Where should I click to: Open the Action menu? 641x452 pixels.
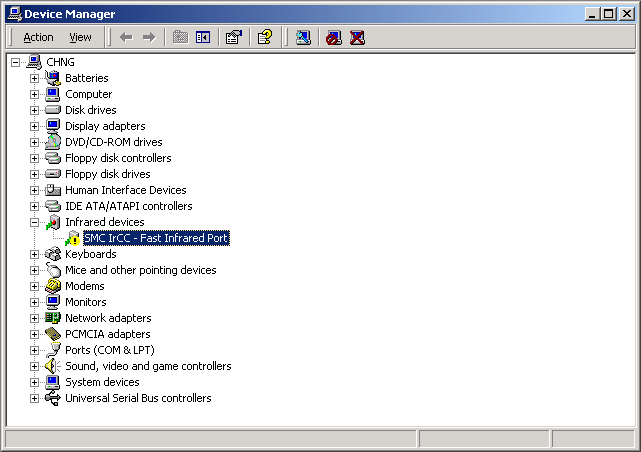click(38, 37)
